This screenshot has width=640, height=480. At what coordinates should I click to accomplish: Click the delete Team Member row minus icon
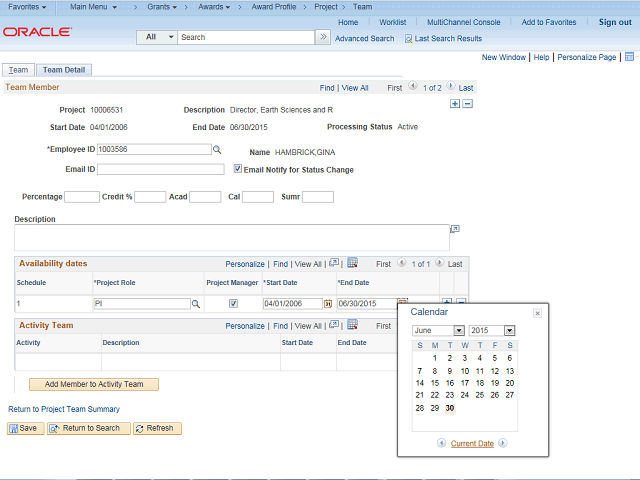467,103
